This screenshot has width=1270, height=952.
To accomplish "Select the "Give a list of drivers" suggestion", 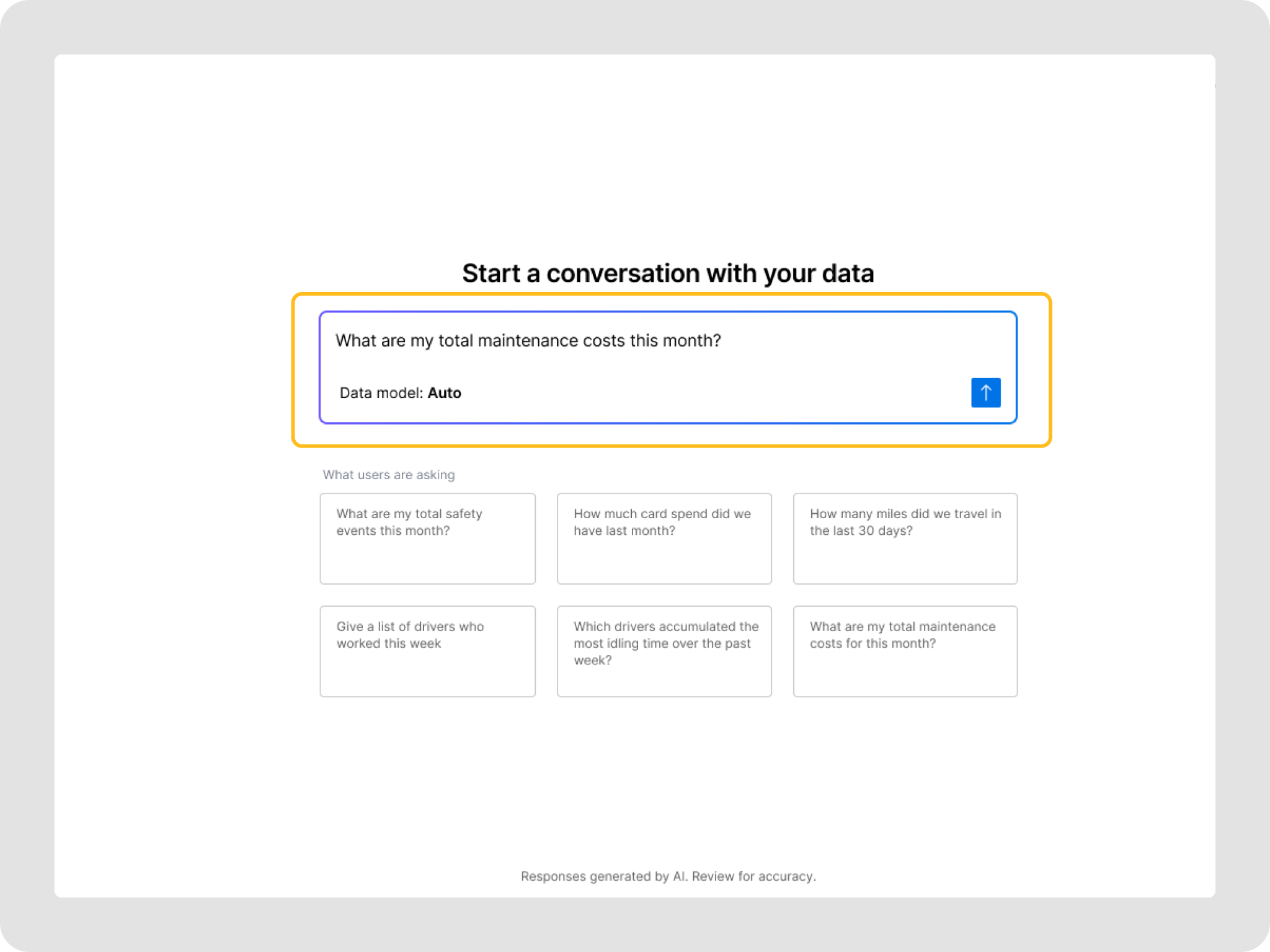I will pos(427,651).
